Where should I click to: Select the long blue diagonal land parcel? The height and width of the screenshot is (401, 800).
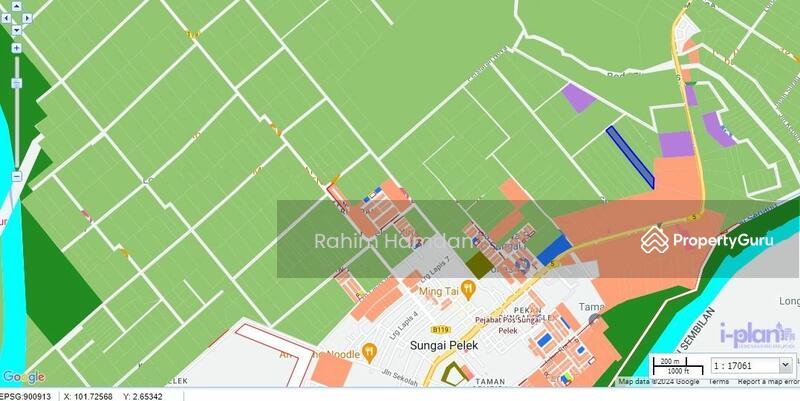pos(630,157)
